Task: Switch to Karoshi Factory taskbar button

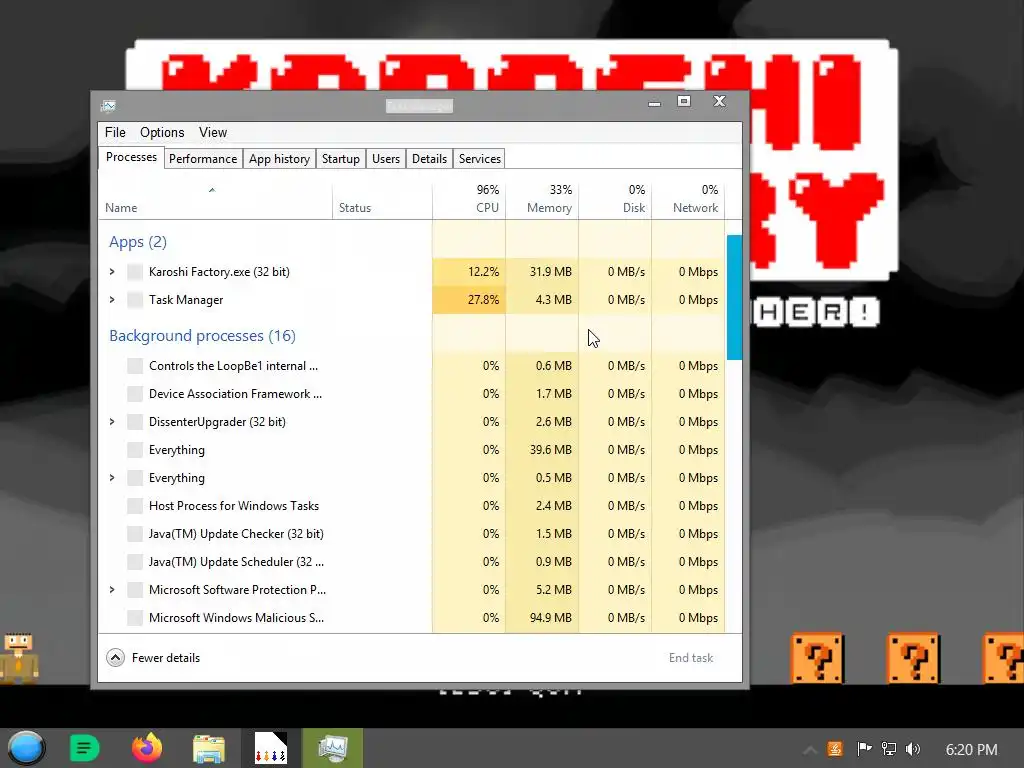Action: [x=270, y=748]
